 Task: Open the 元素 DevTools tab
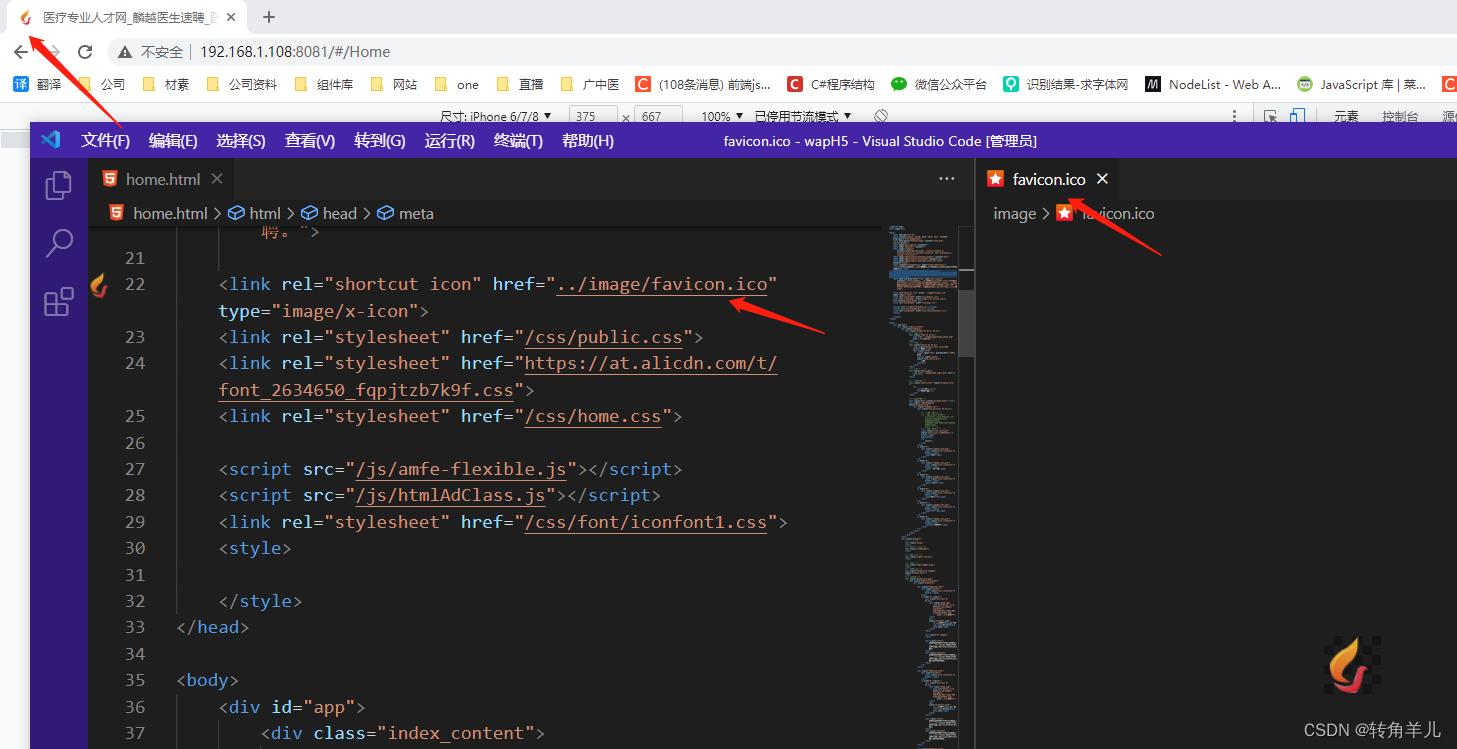tap(1346, 116)
